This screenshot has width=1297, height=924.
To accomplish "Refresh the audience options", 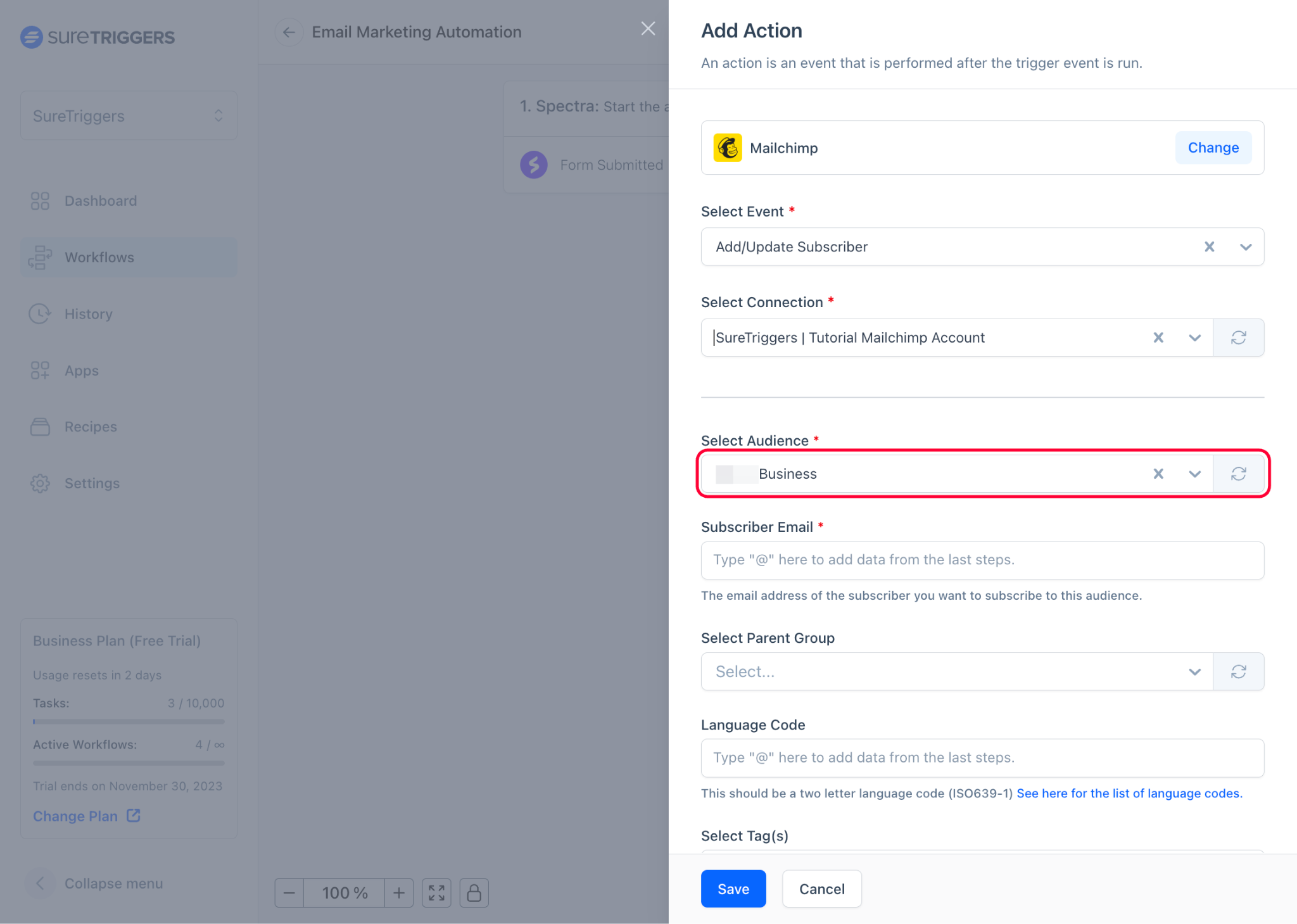I will click(x=1239, y=473).
